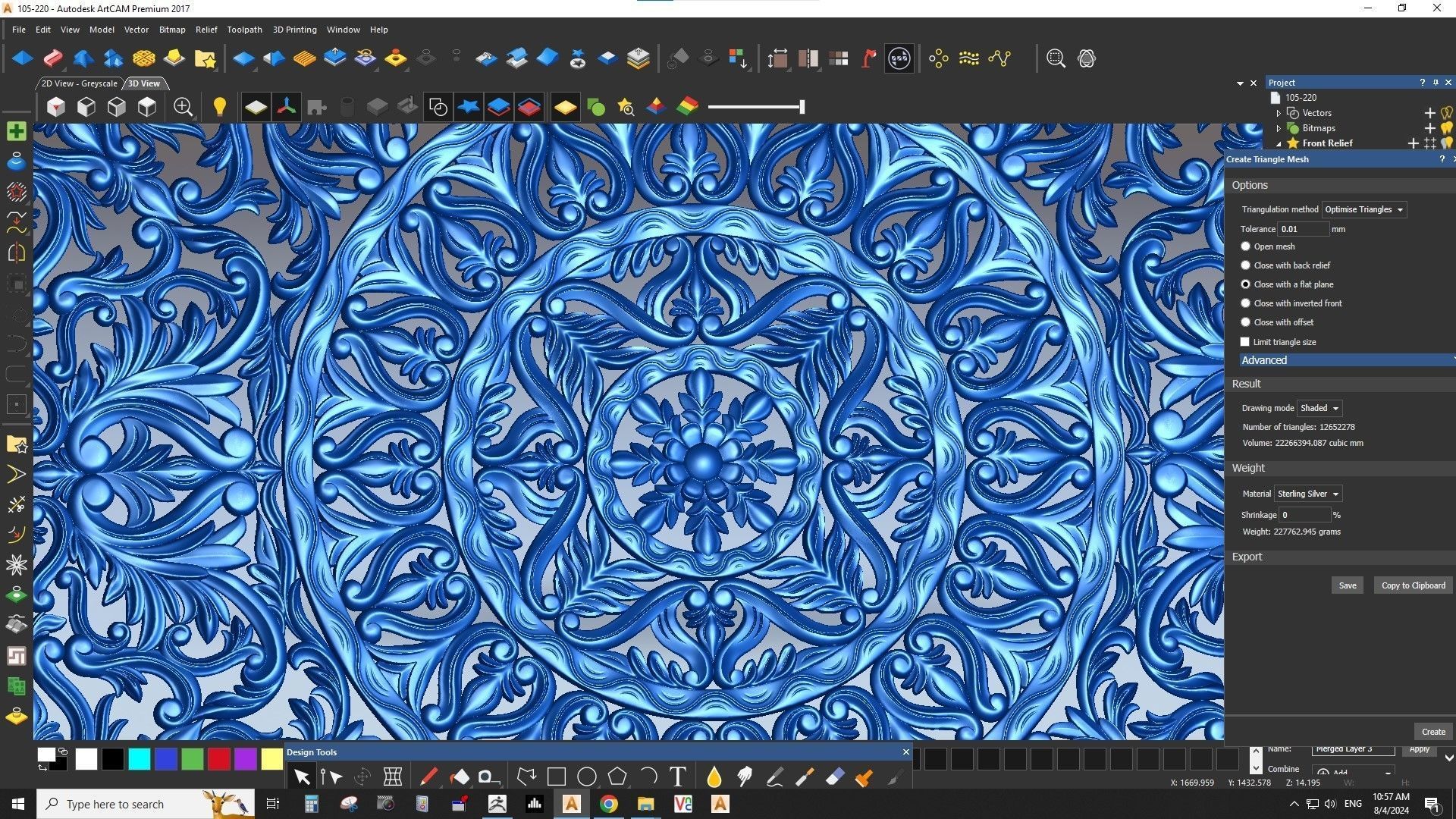Open view tabs list dropdown arrow
1456x819 pixels.
click(x=1240, y=83)
